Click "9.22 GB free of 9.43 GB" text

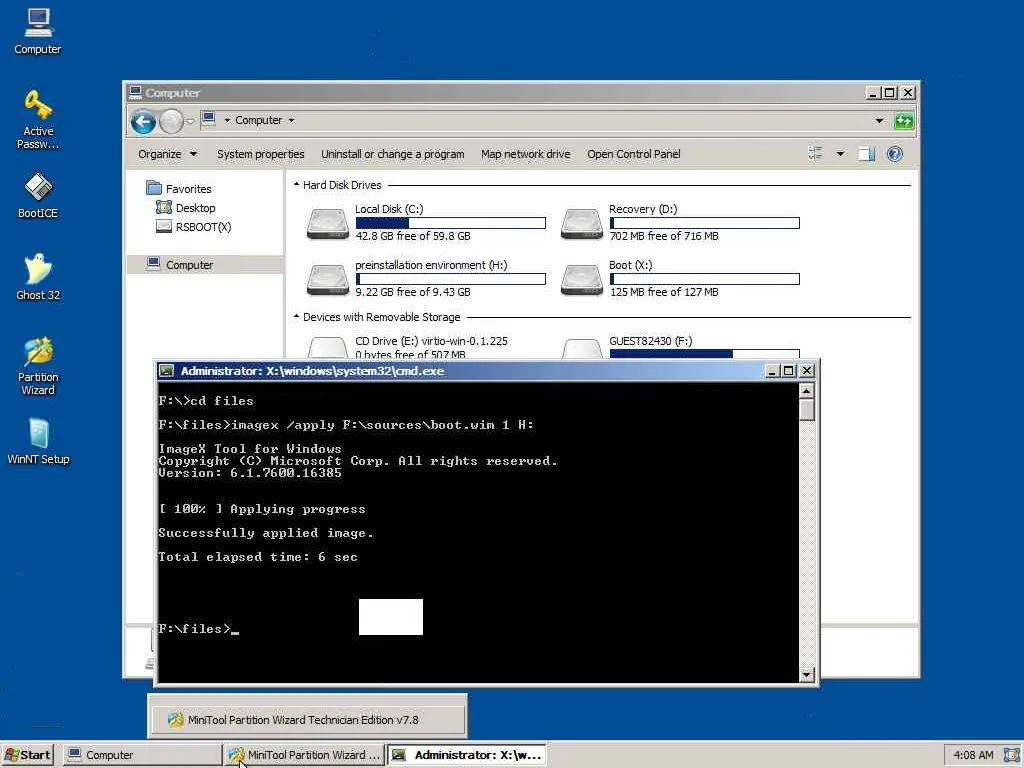[413, 292]
